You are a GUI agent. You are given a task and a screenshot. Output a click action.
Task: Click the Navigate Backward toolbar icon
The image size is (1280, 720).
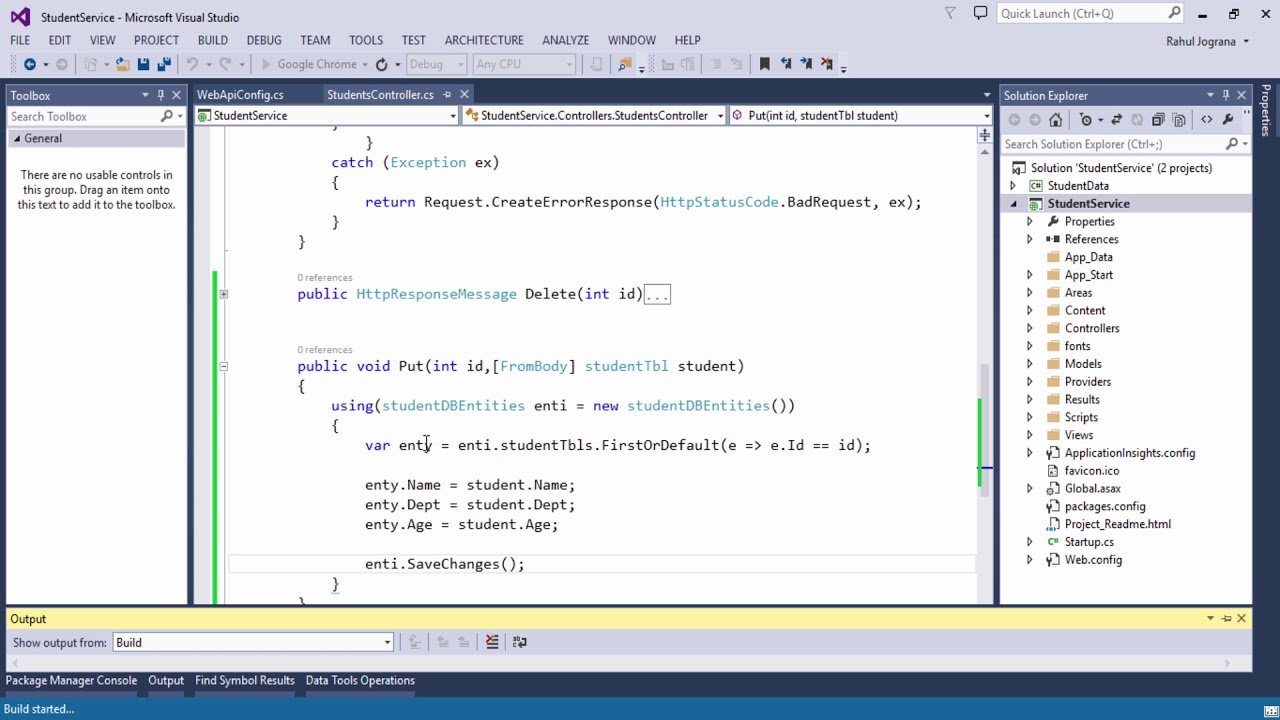click(29, 64)
